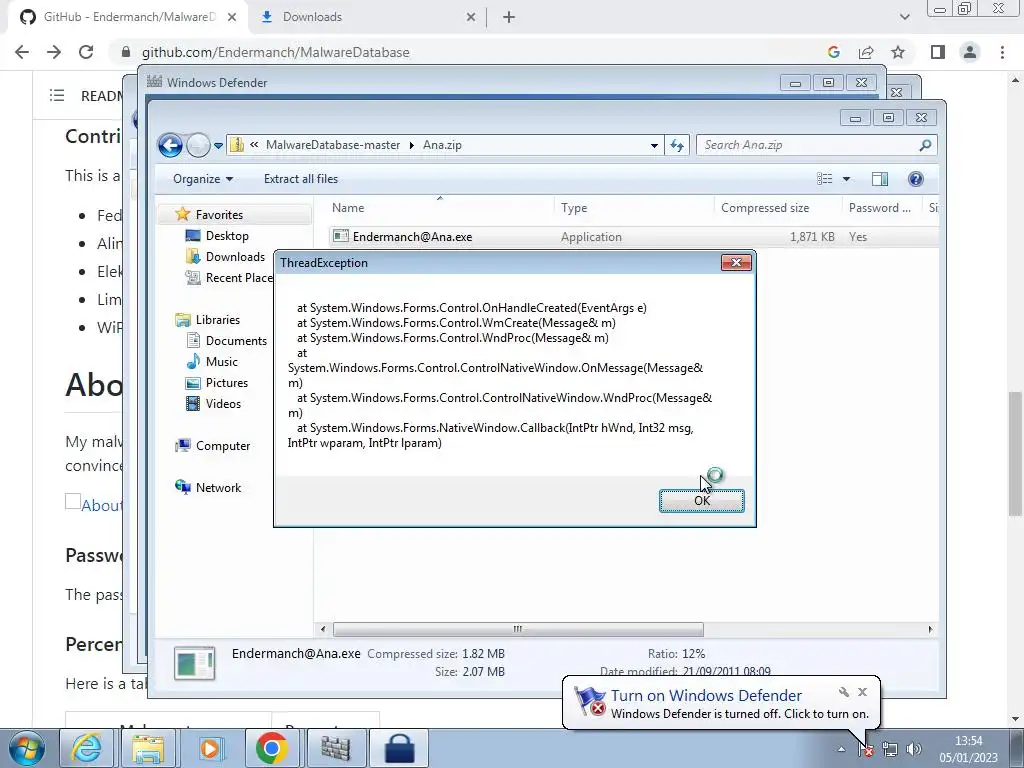1024x768 pixels.
Task: Click Chrome's back arrow
Action: 22,52
